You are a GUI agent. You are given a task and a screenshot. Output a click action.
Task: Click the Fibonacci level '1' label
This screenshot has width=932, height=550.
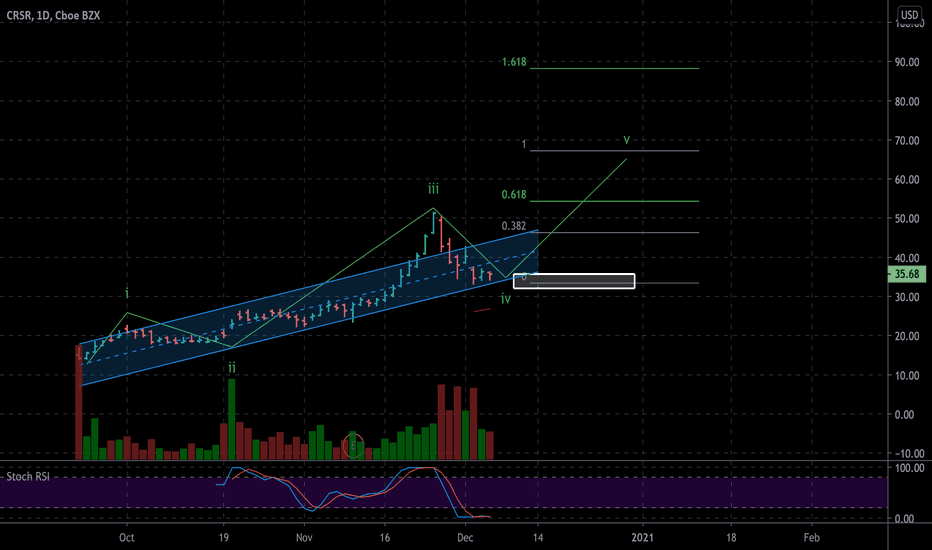coord(524,144)
